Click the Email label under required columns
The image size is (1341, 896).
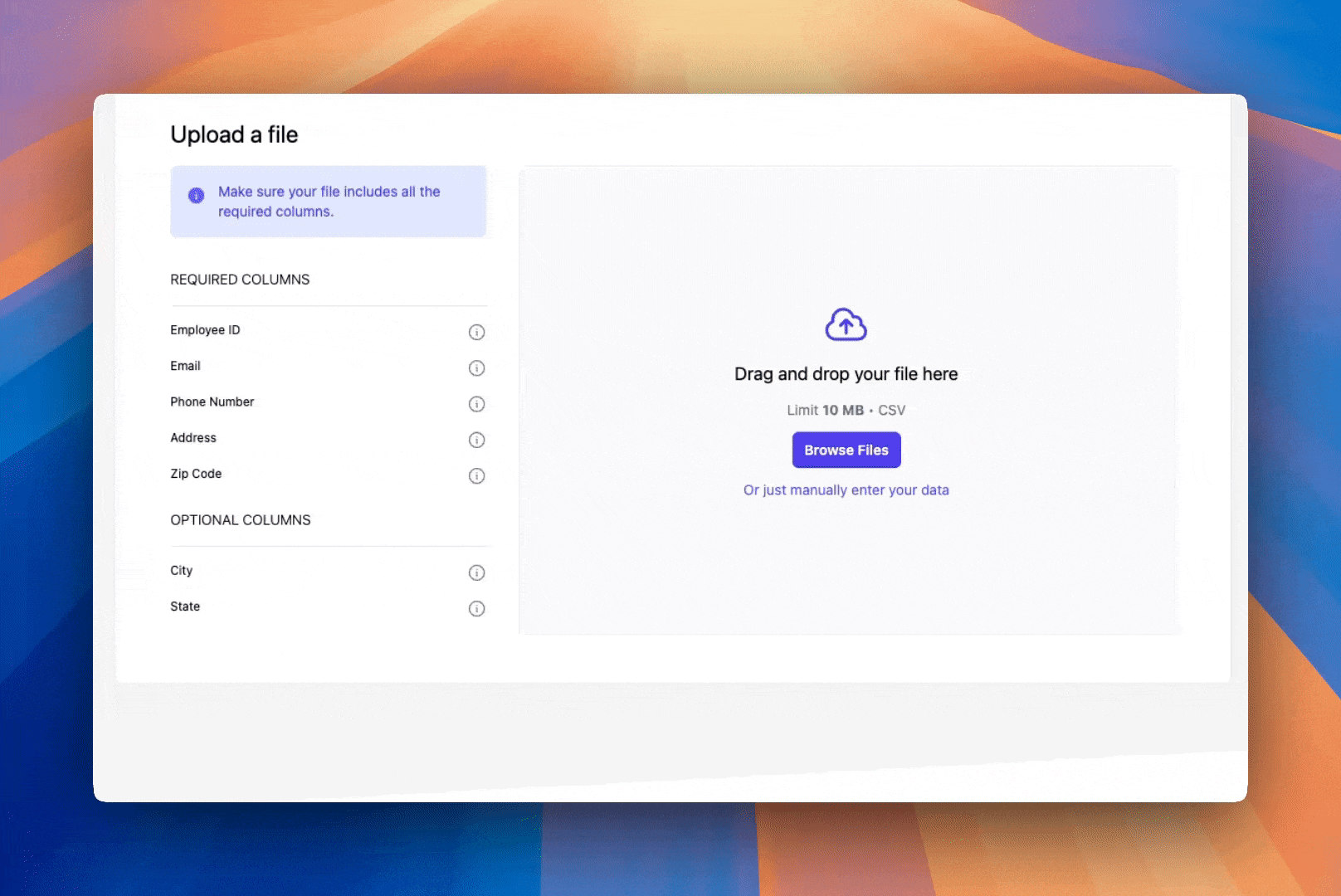coord(185,366)
